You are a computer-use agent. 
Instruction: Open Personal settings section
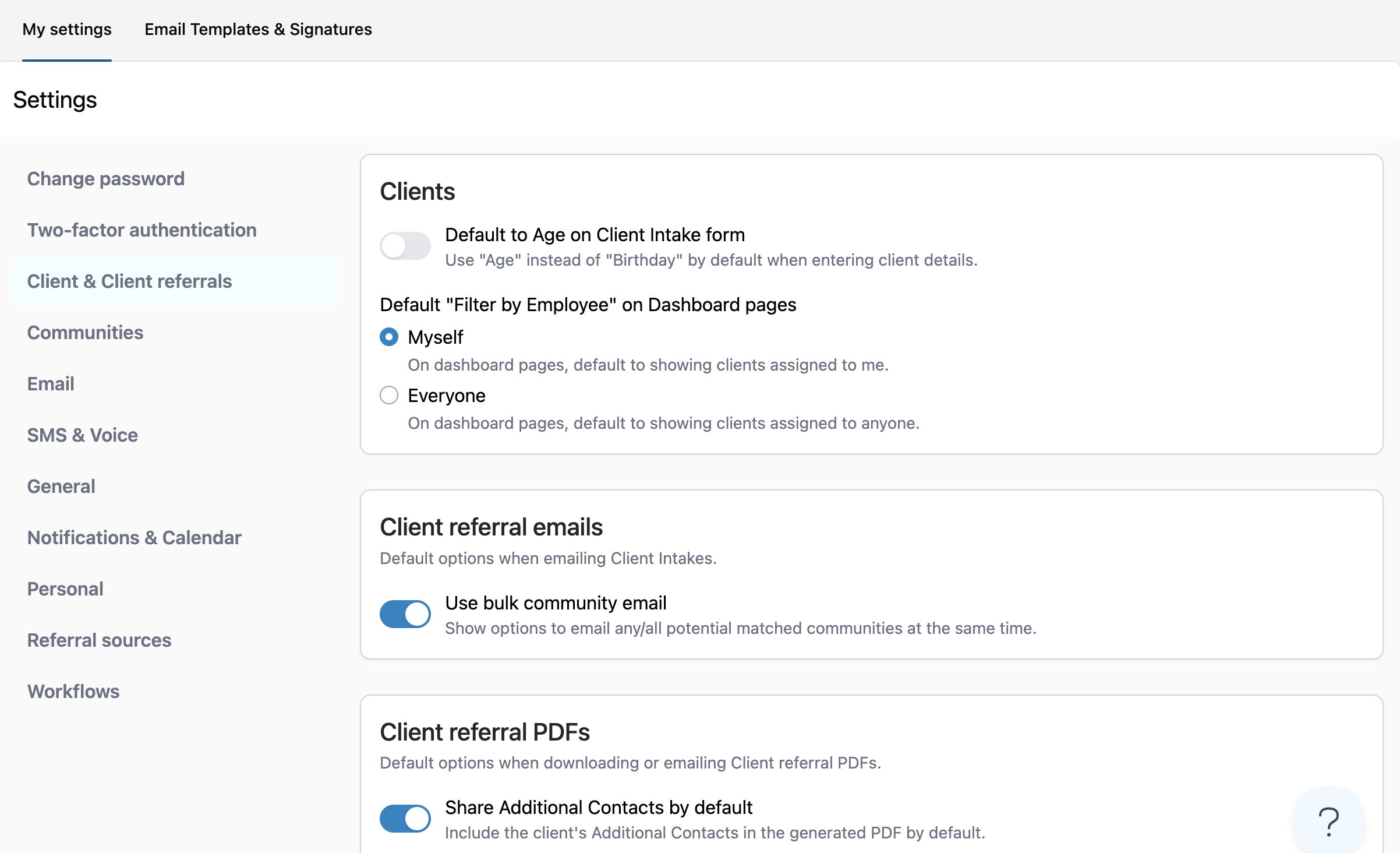pyautogui.click(x=65, y=588)
